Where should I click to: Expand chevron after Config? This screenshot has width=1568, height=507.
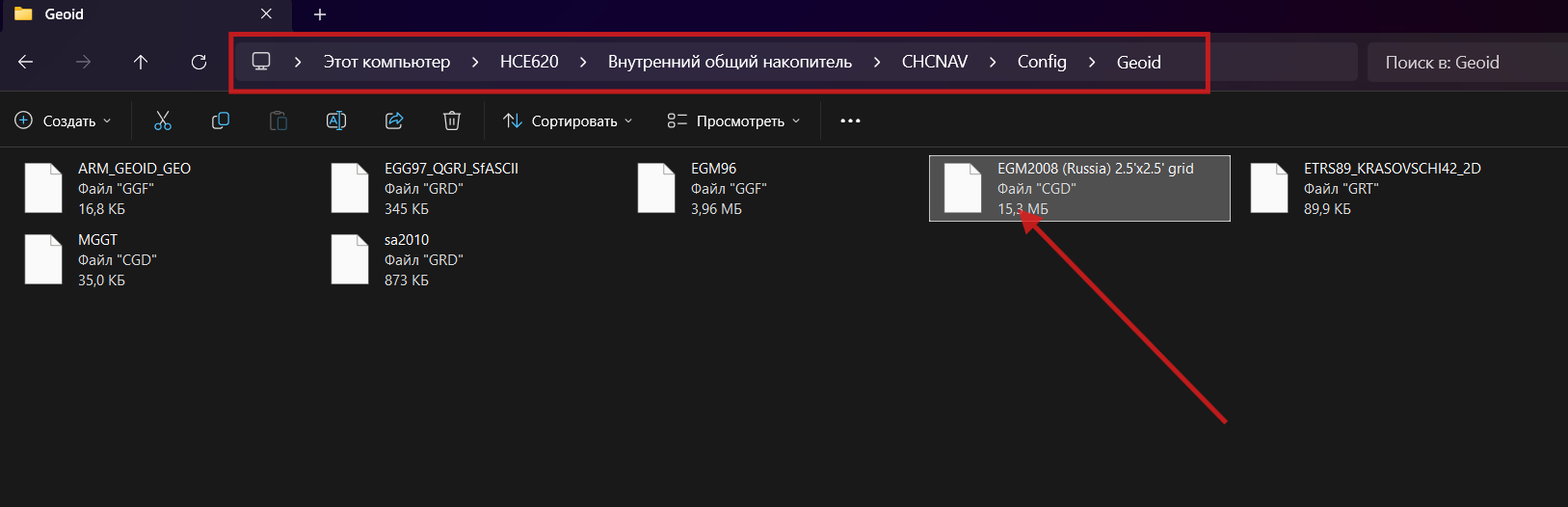point(1092,62)
